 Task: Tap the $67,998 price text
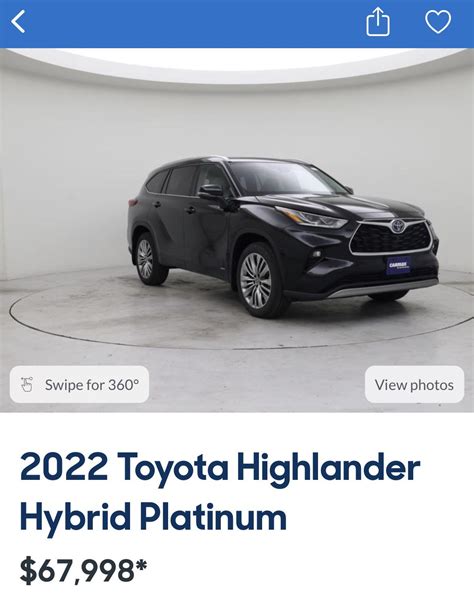point(77,570)
